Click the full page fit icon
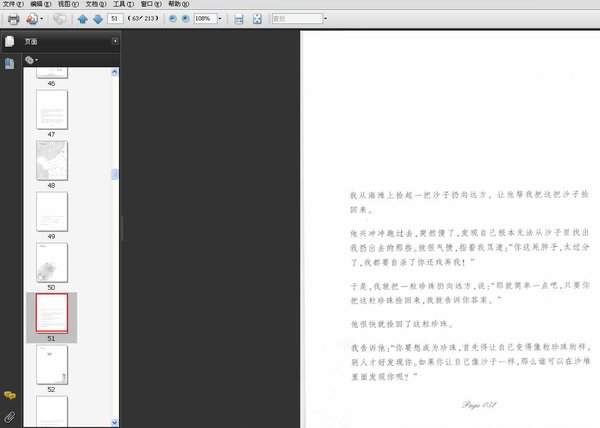The width and height of the screenshot is (600, 428). tap(257, 19)
